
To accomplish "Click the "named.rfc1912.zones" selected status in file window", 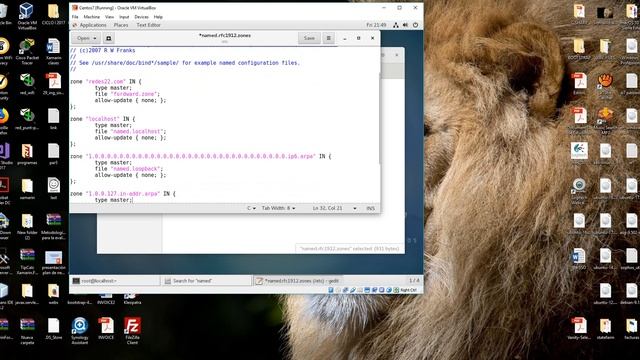I will [x=349, y=248].
